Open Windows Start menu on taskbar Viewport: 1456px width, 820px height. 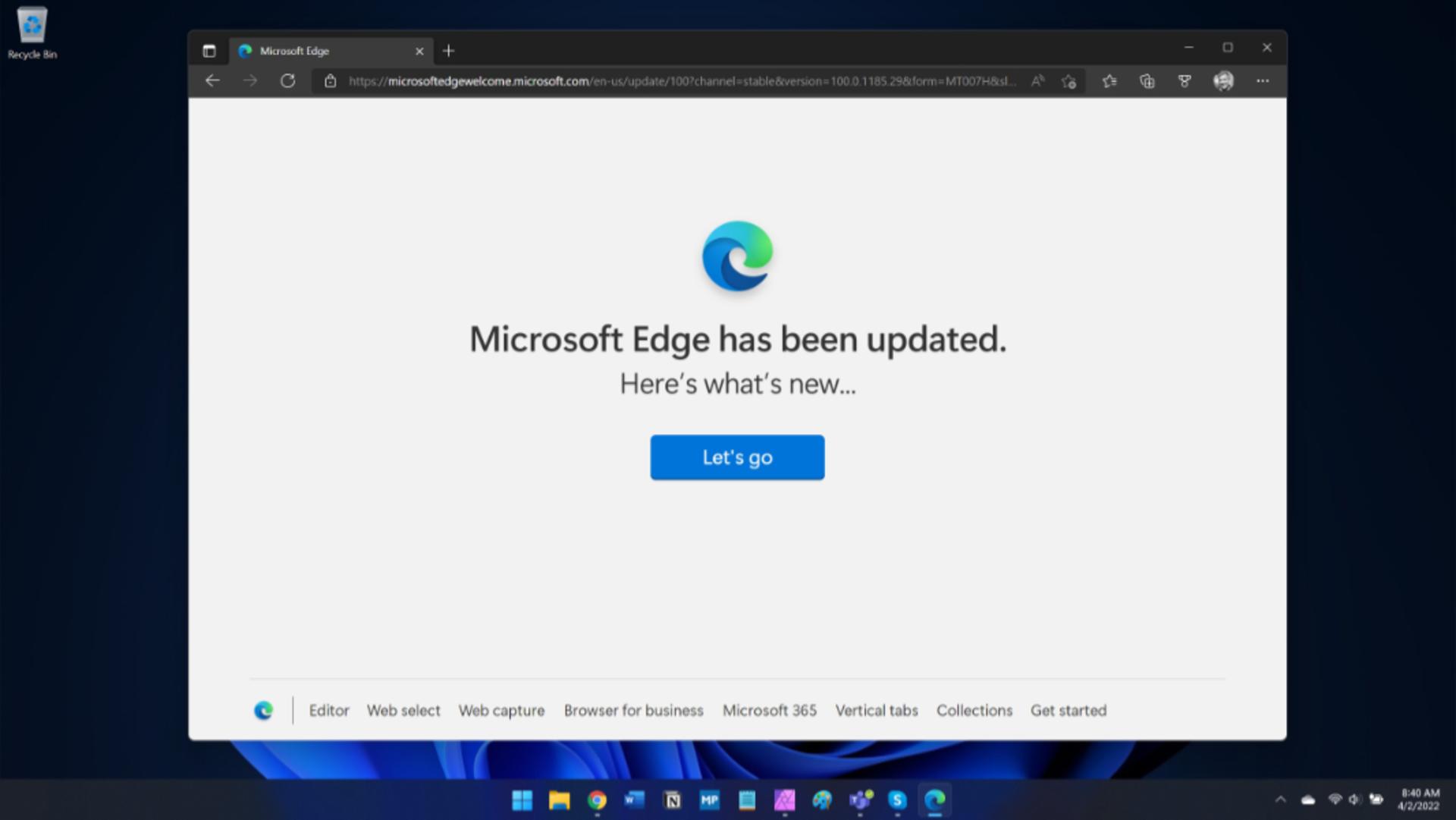point(522,800)
